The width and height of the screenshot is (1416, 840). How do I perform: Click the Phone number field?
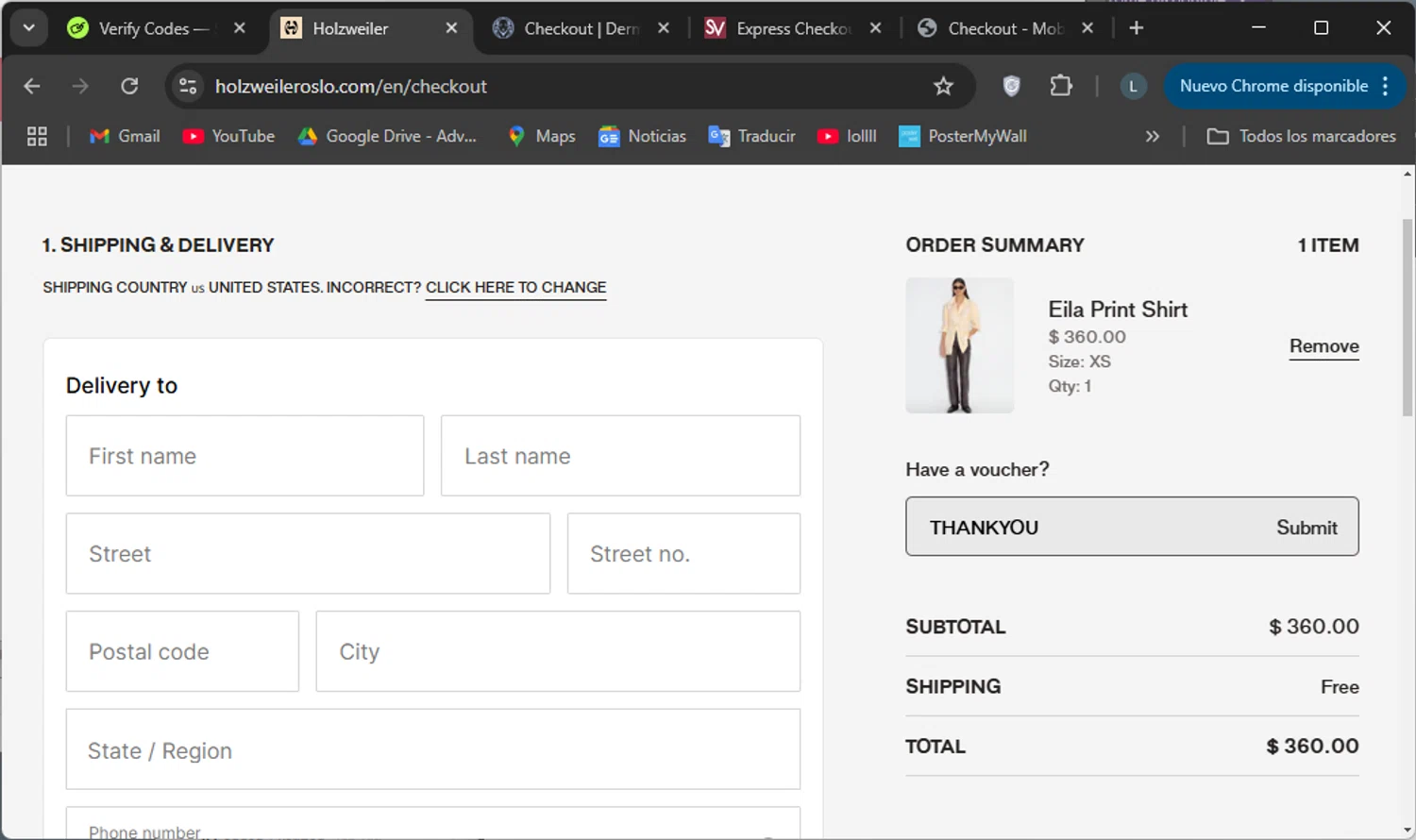click(x=433, y=823)
